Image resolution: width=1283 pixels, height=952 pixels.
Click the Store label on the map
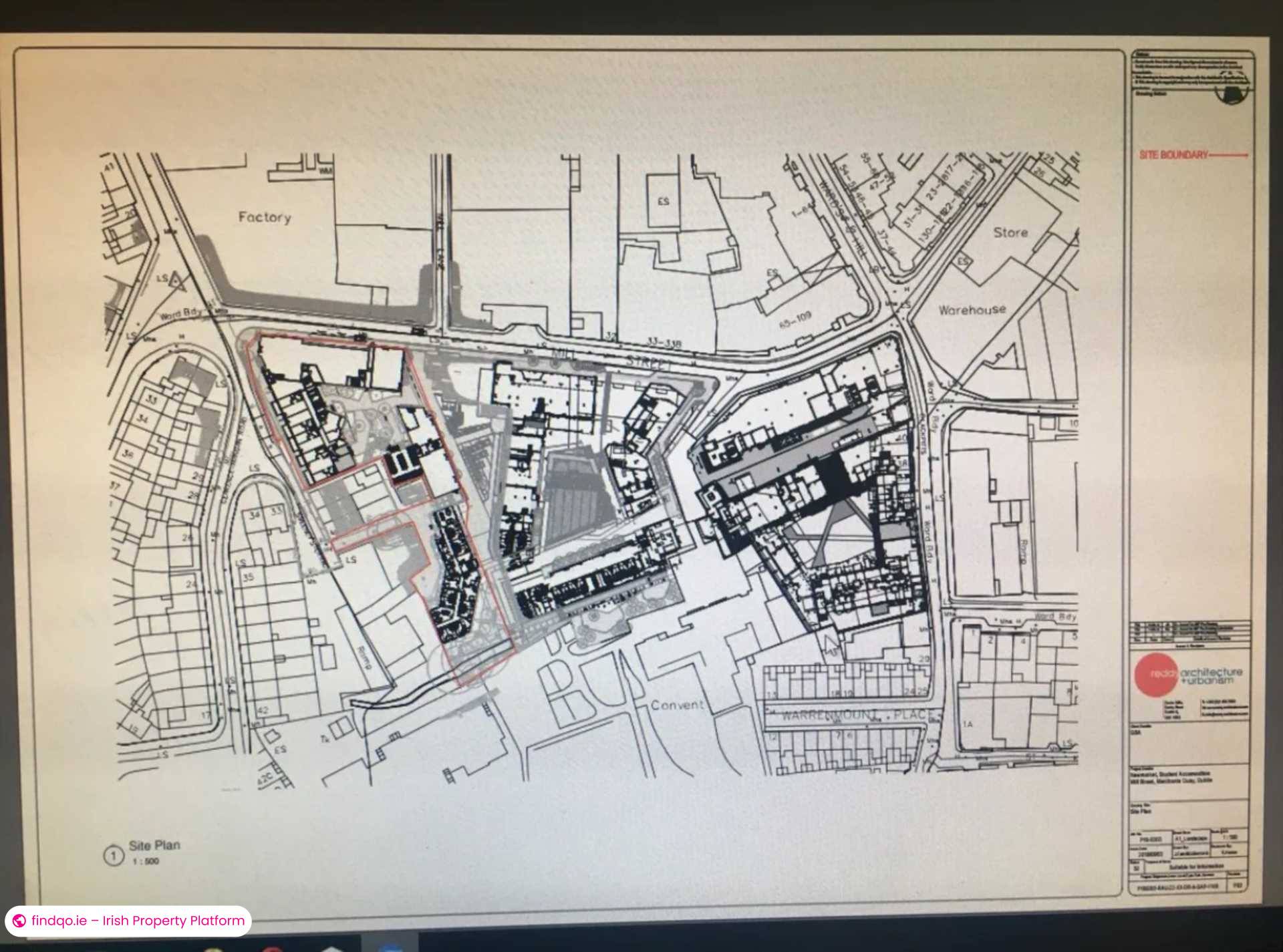click(x=1010, y=232)
